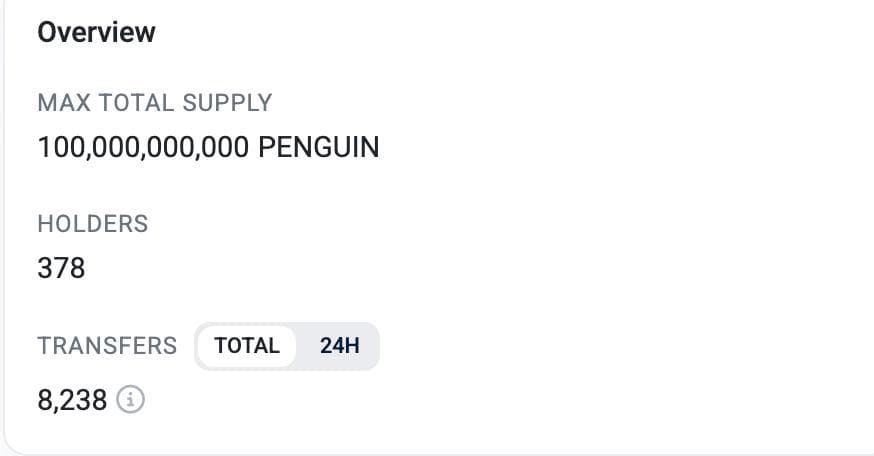Select the TOTAL transfers toggle

pos(247,346)
